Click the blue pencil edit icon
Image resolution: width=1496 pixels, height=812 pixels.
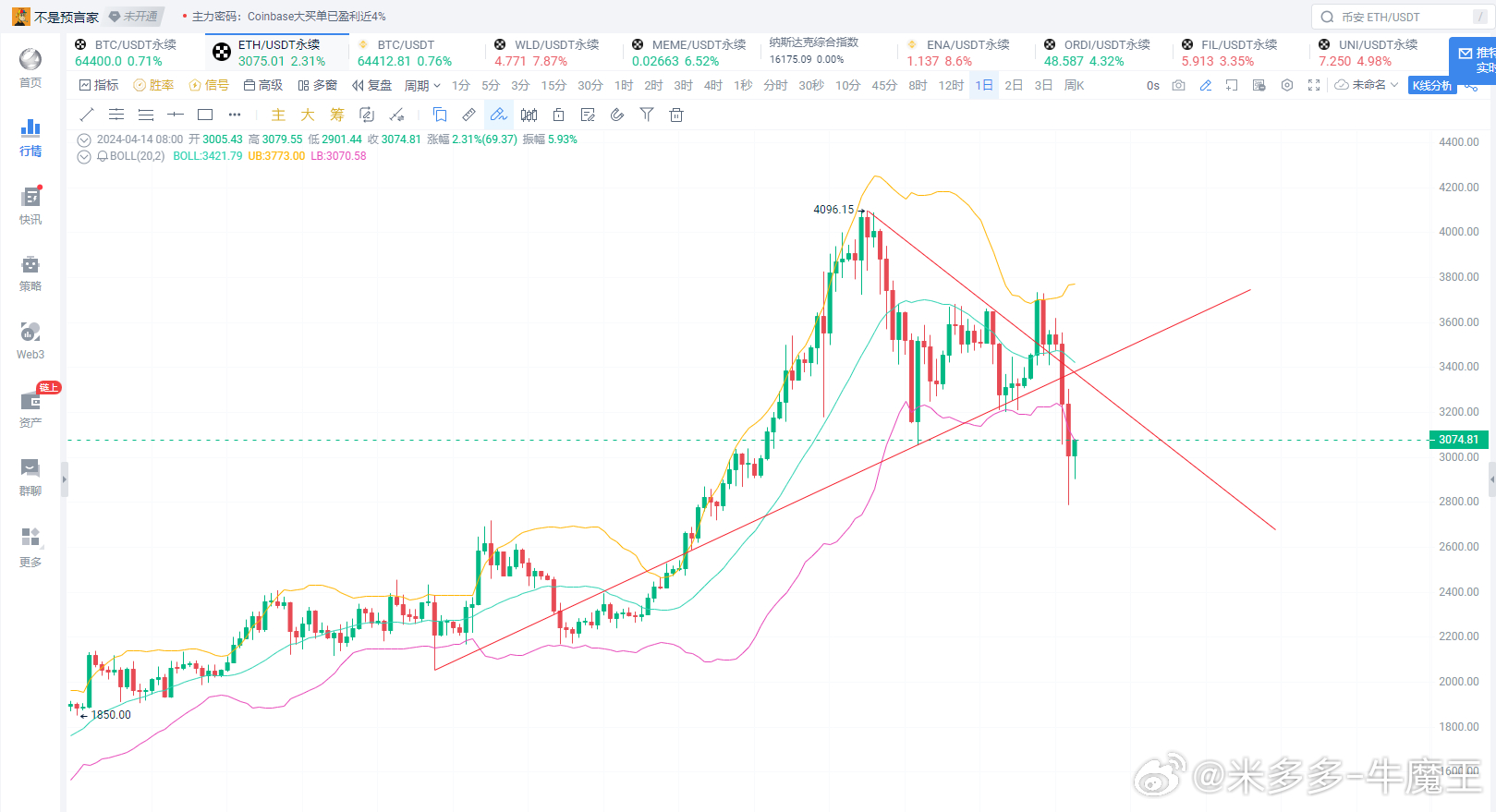(x=1205, y=85)
